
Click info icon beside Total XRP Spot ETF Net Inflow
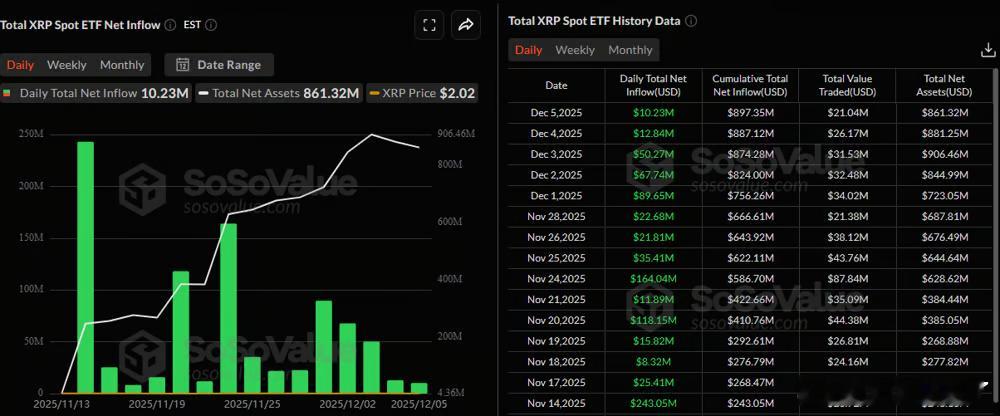(170, 25)
